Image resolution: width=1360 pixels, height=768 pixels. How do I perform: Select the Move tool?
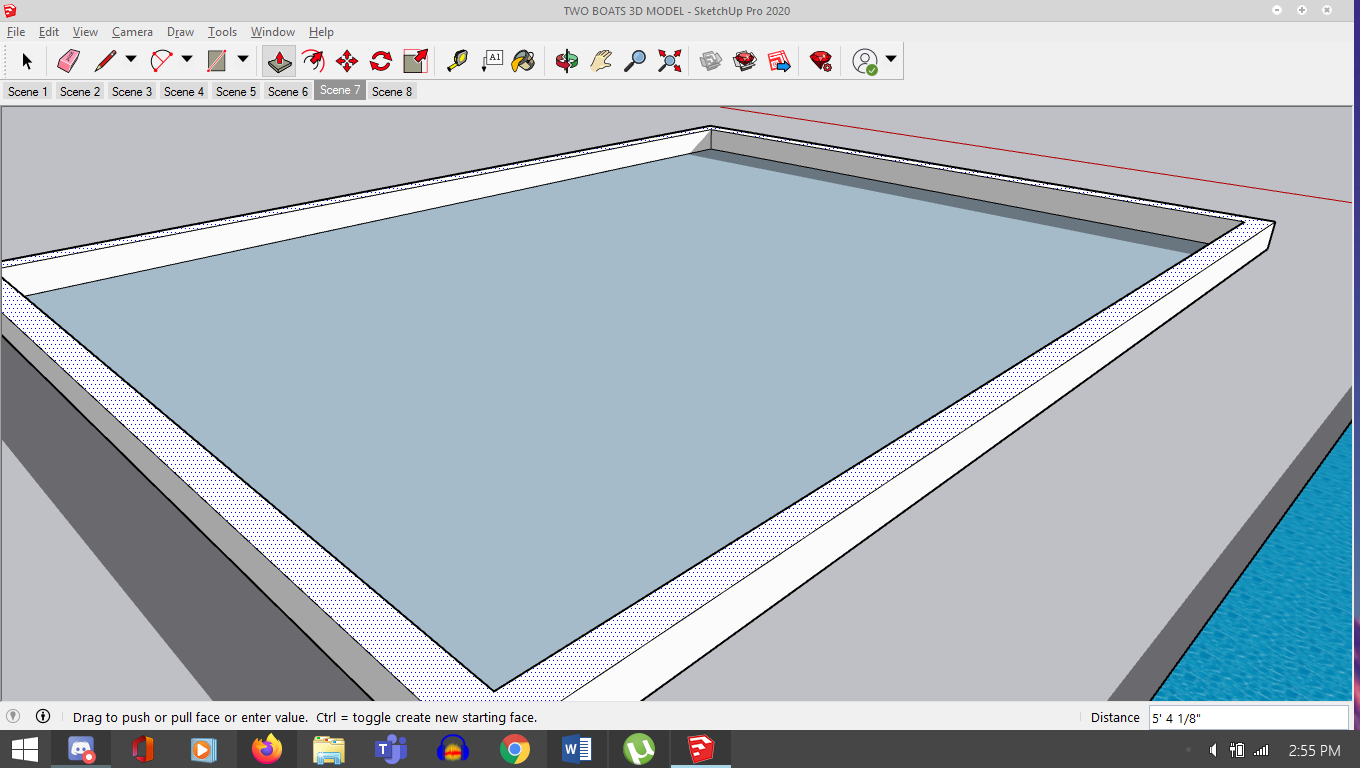(x=347, y=61)
